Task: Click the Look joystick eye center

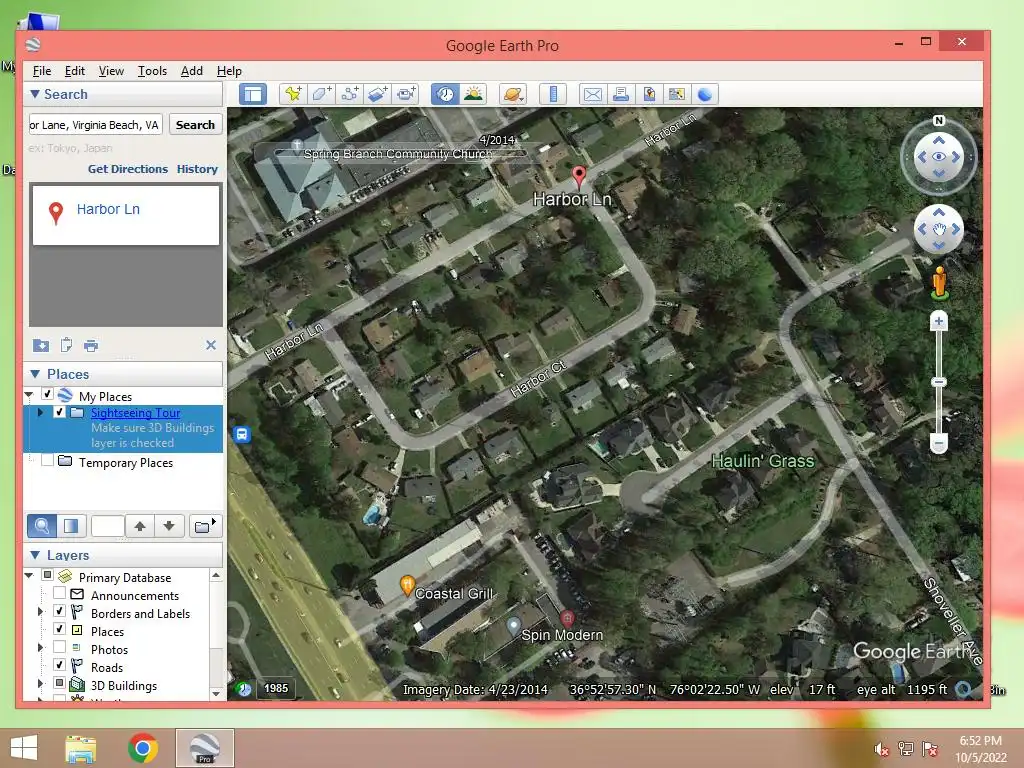Action: point(938,157)
